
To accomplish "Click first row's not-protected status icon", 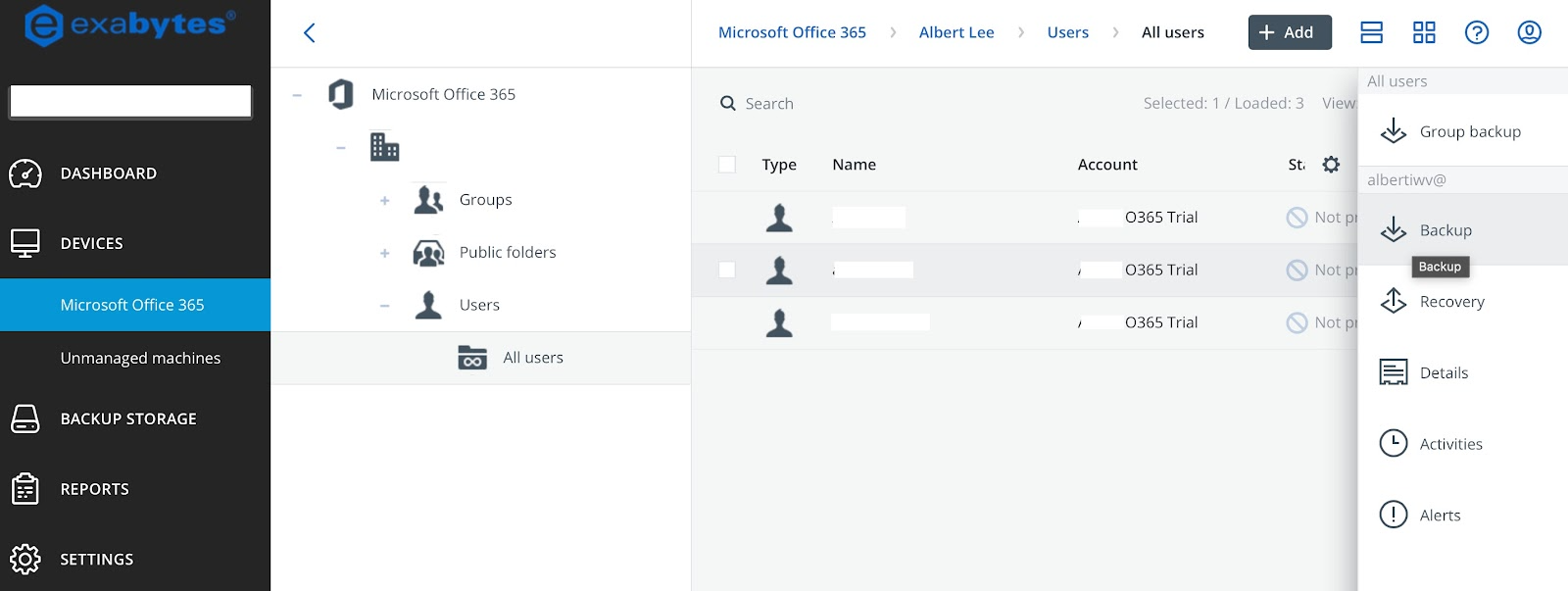I will point(1297,218).
